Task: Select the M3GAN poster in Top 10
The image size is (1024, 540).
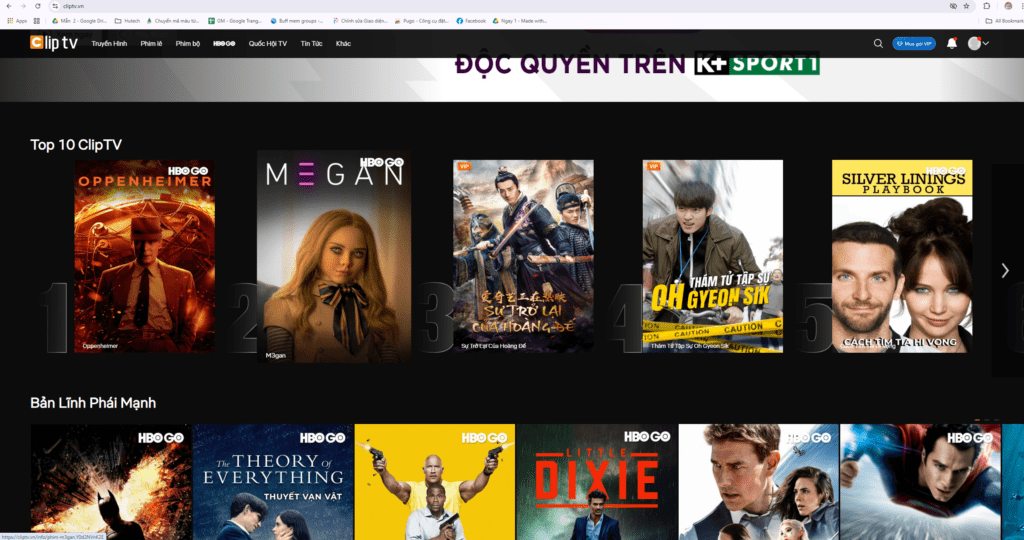Action: tap(333, 256)
